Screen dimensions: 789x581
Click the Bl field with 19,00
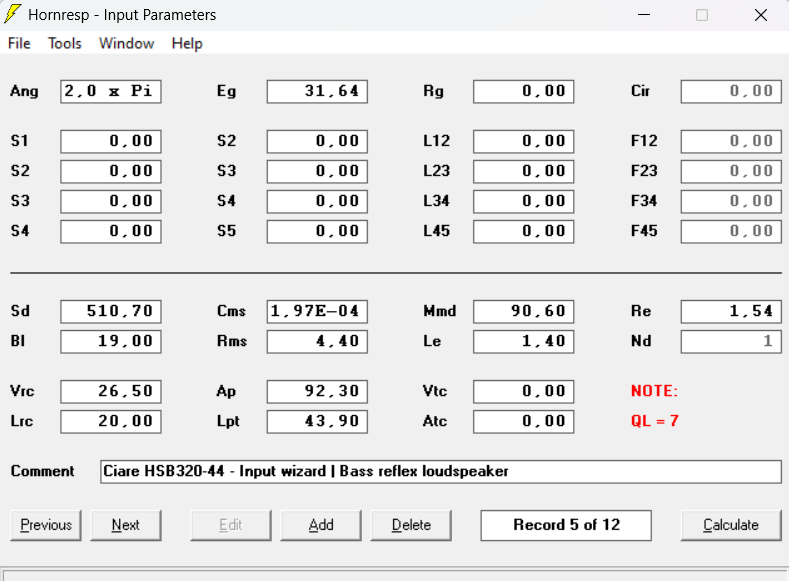coord(111,342)
